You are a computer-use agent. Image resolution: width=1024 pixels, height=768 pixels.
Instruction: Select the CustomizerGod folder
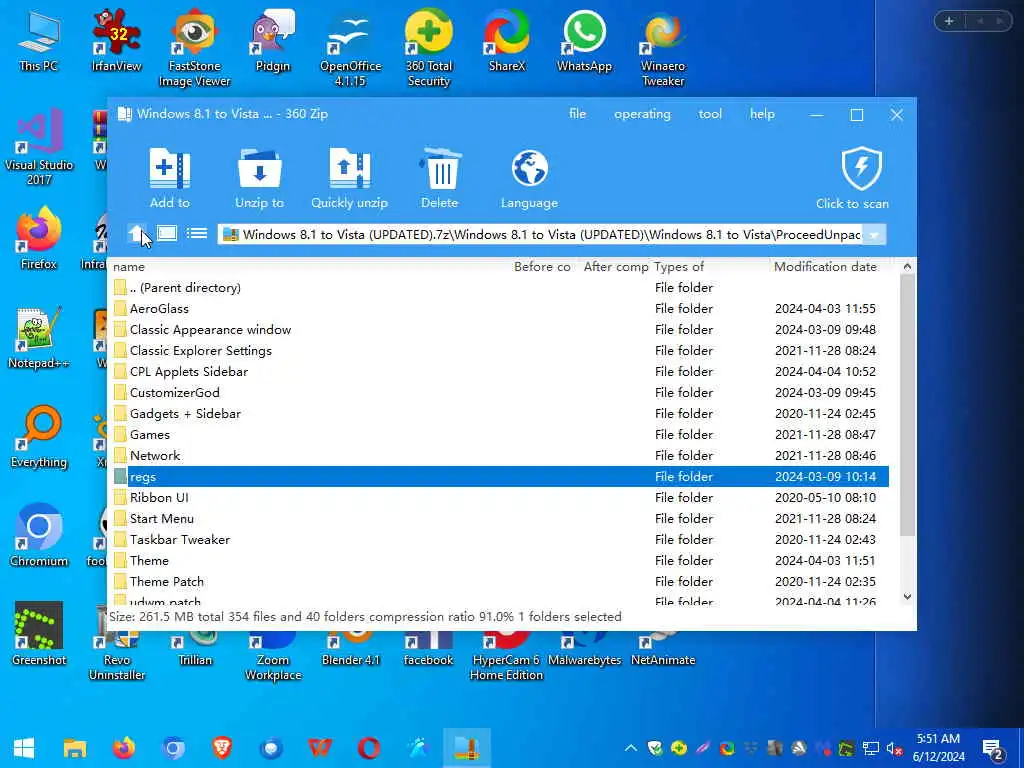click(500, 392)
